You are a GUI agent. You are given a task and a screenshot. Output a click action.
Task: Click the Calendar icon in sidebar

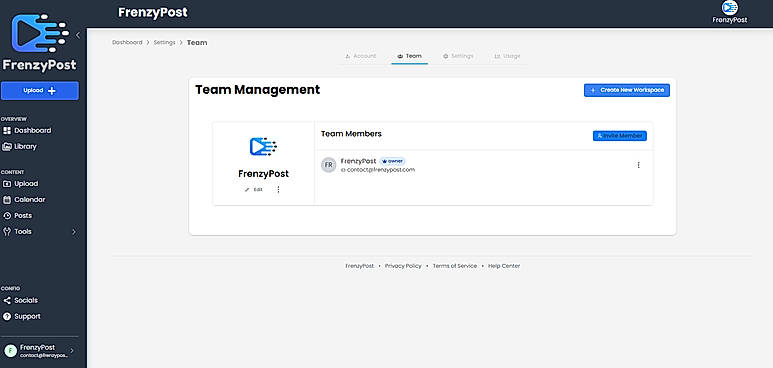coord(6,200)
